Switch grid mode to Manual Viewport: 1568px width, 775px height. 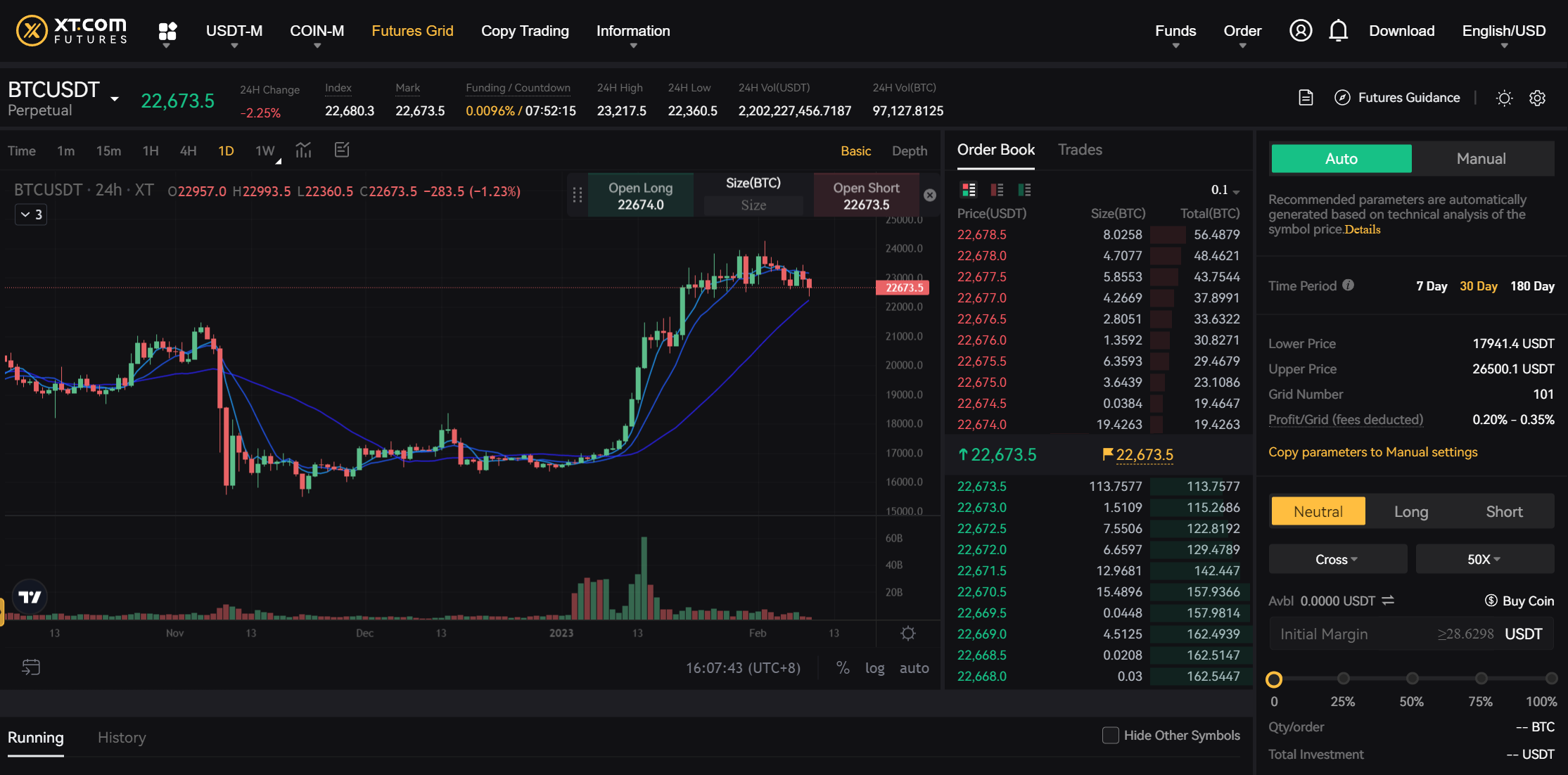click(1481, 159)
